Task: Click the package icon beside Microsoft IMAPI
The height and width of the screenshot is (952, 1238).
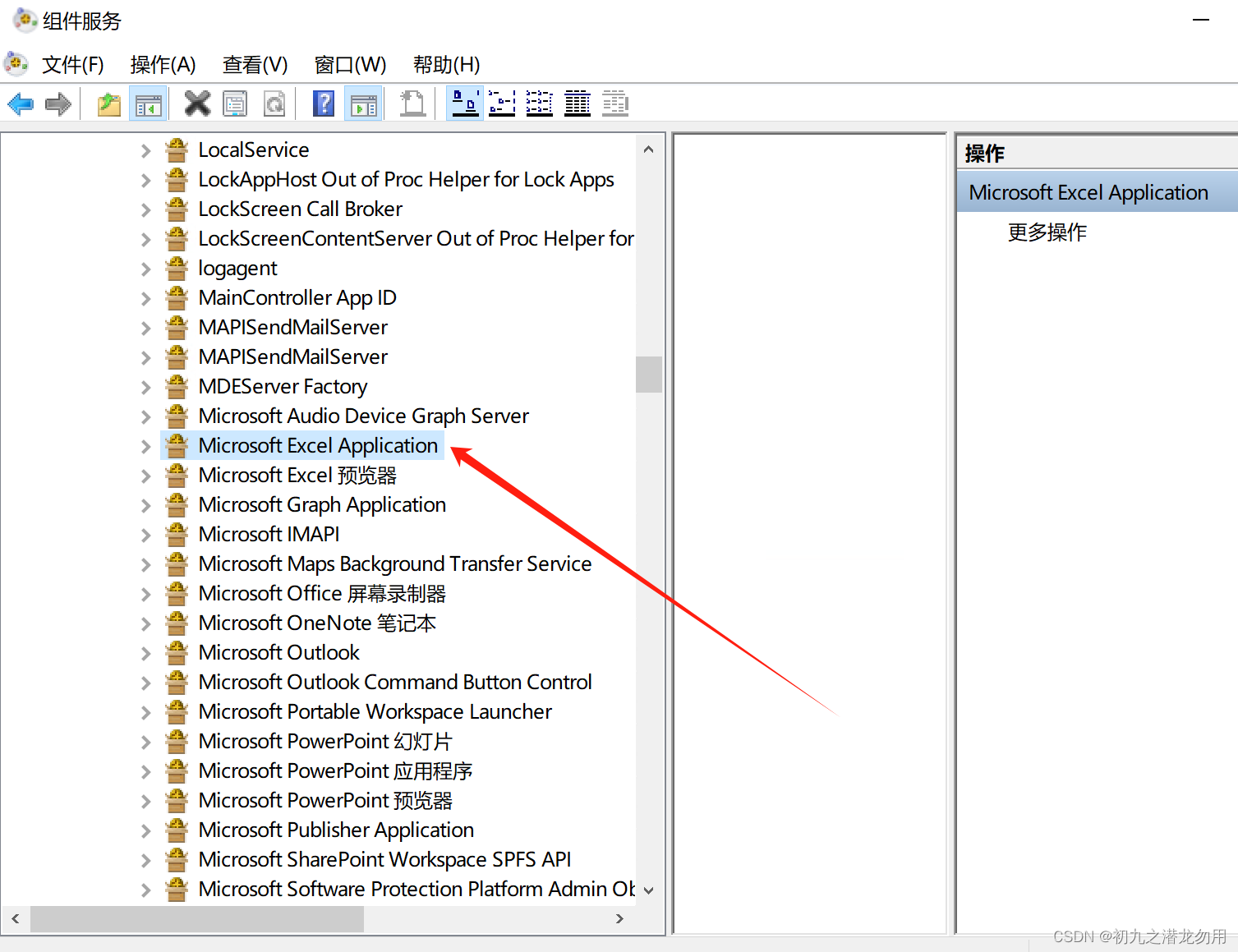Action: [x=177, y=535]
